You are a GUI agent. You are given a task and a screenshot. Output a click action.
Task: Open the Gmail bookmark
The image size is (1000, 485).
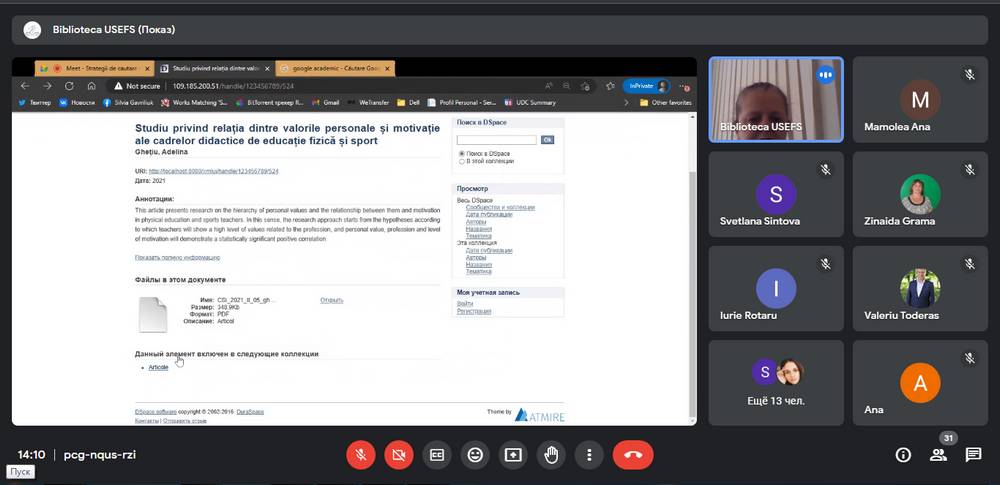(x=325, y=102)
